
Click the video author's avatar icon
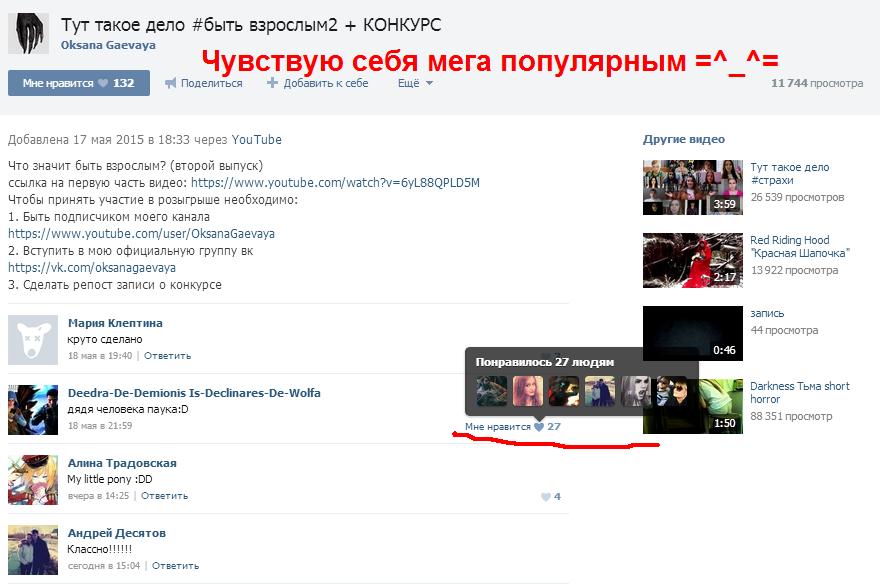point(28,35)
